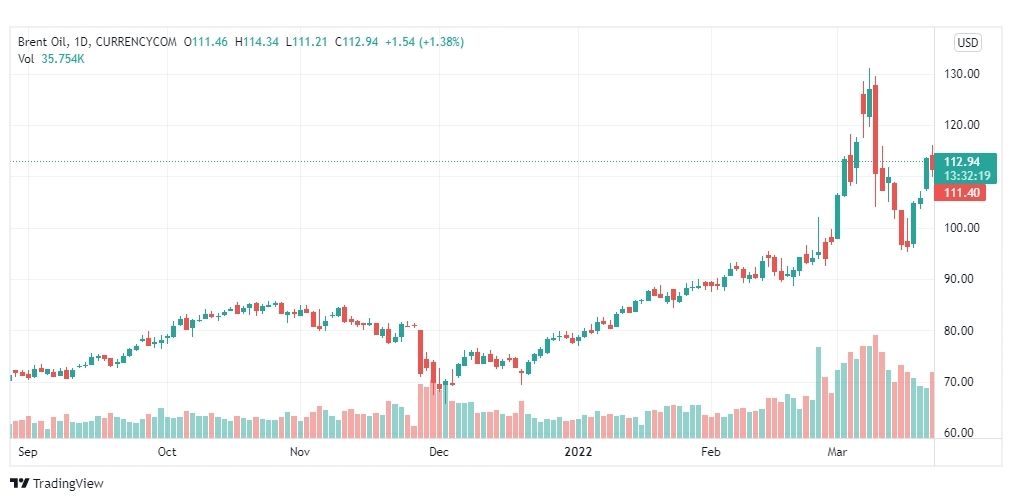Click the 2022 date axis label

tap(578, 452)
